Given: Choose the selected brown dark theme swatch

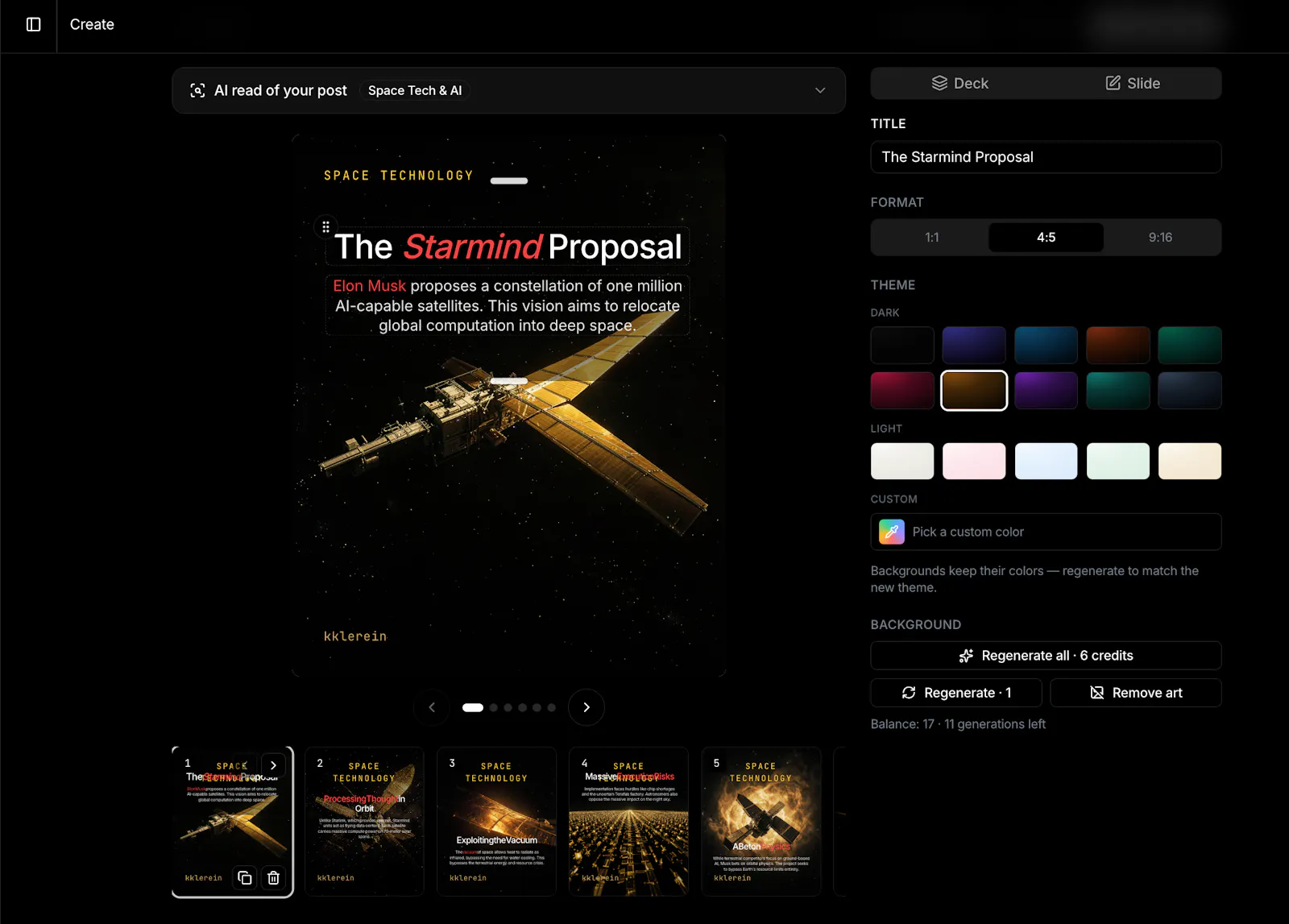Looking at the screenshot, I should 974,391.
